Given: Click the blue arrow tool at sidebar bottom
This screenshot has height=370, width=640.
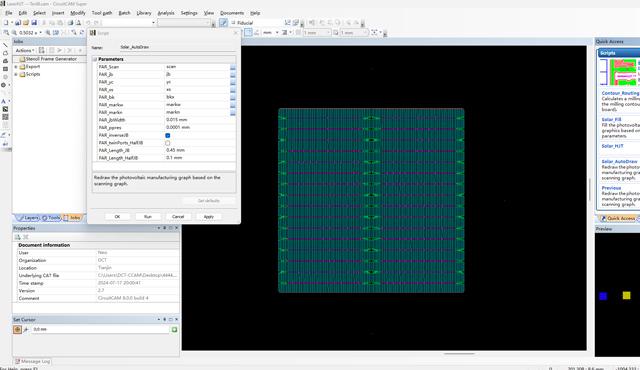Looking at the screenshot, I should tap(5, 144).
